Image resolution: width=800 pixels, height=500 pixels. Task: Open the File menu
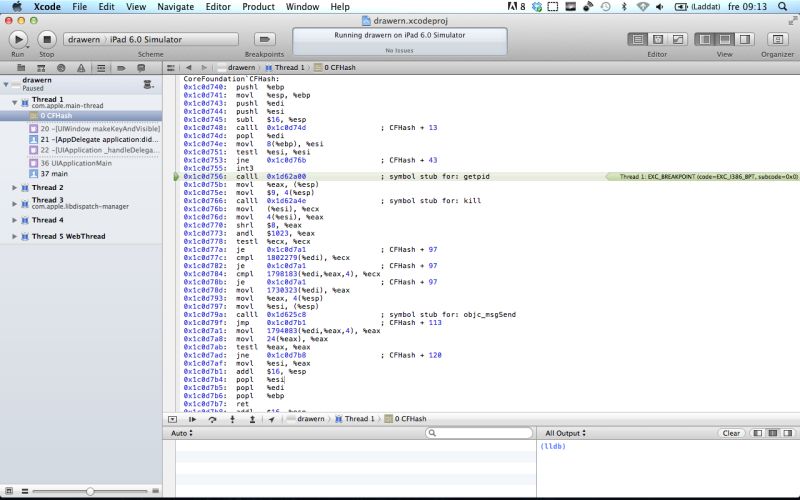tap(80, 7)
